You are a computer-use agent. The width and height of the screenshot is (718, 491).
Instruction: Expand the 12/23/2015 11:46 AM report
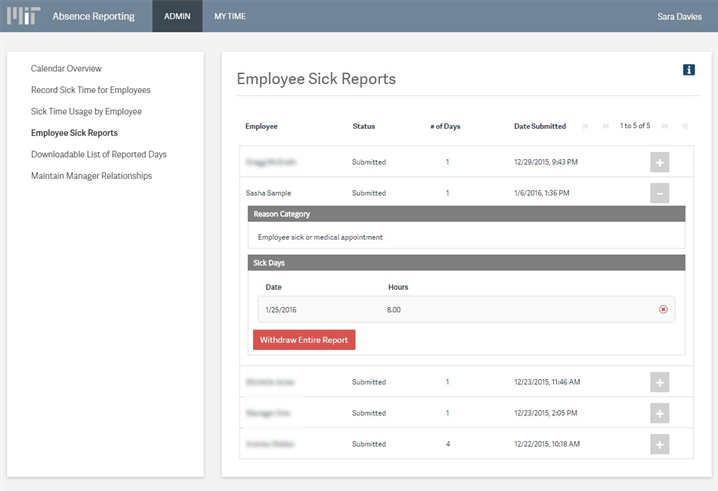tap(659, 382)
